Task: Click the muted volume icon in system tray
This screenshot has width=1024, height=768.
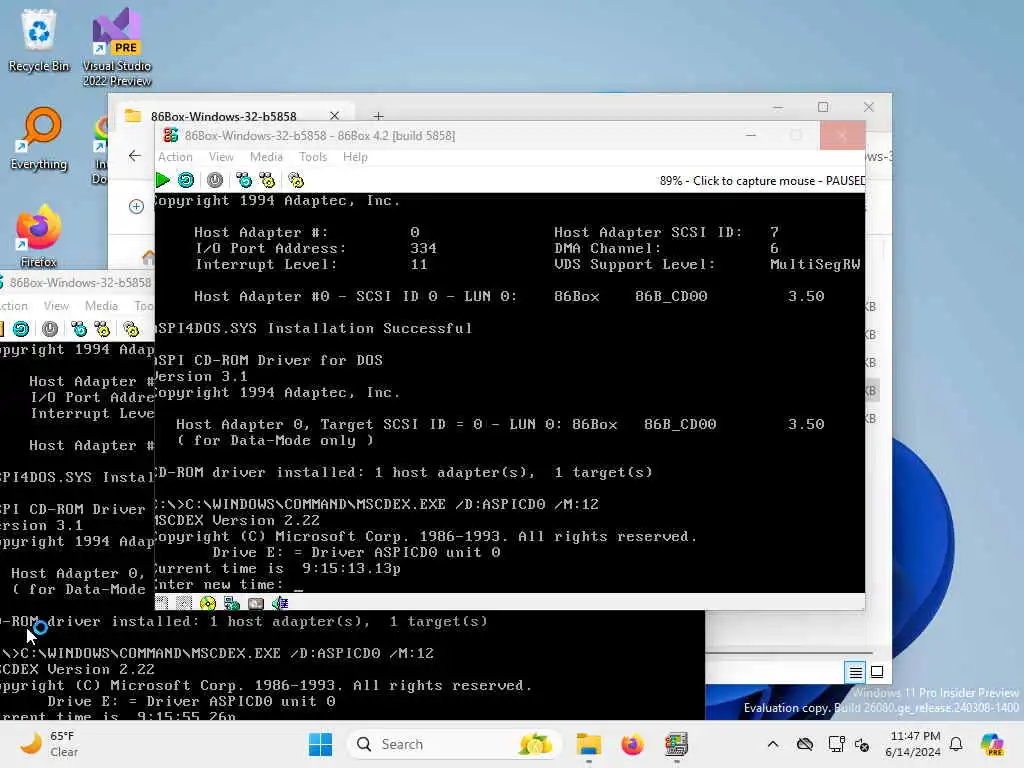Action: (862, 744)
